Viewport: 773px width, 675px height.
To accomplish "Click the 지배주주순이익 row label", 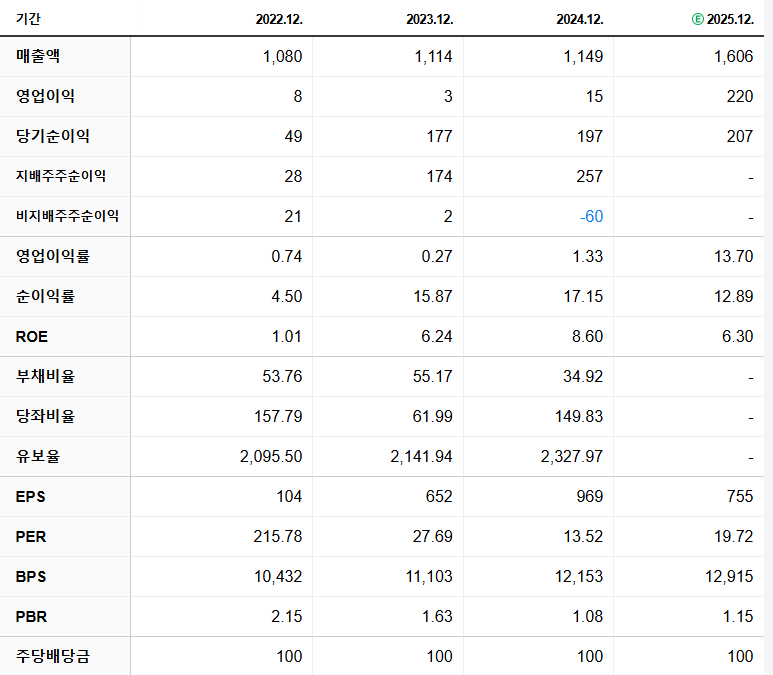I will click(61, 176).
